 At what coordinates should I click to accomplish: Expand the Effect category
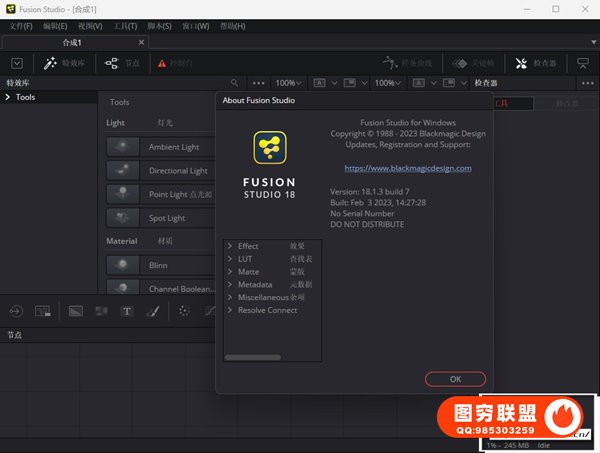pyautogui.click(x=230, y=246)
